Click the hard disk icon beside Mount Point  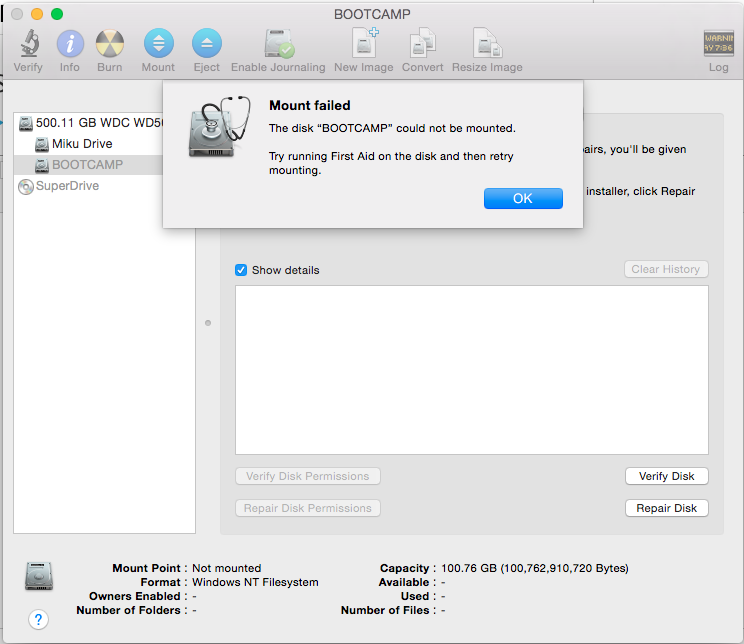[39, 576]
